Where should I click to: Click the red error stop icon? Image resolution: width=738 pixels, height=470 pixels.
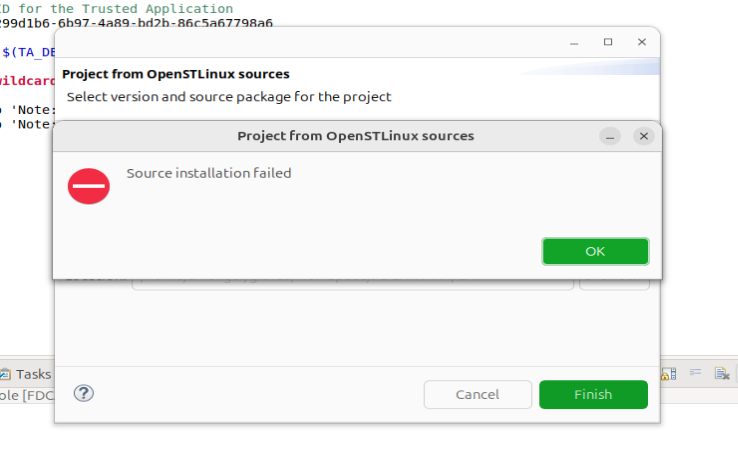(x=88, y=186)
